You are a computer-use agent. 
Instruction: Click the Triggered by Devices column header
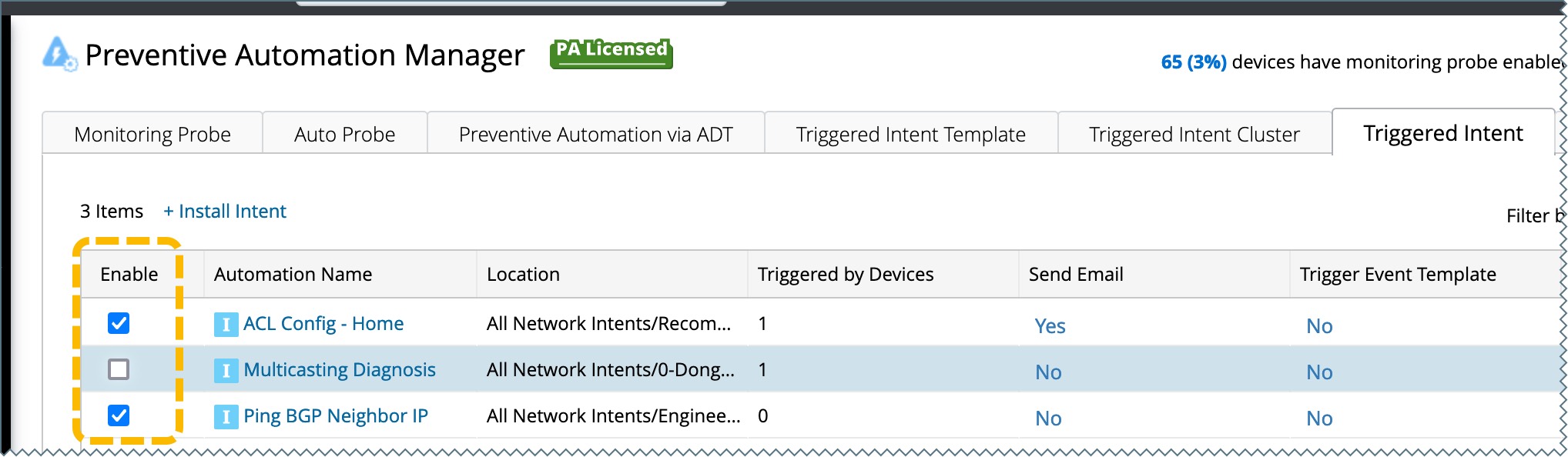coord(845,275)
